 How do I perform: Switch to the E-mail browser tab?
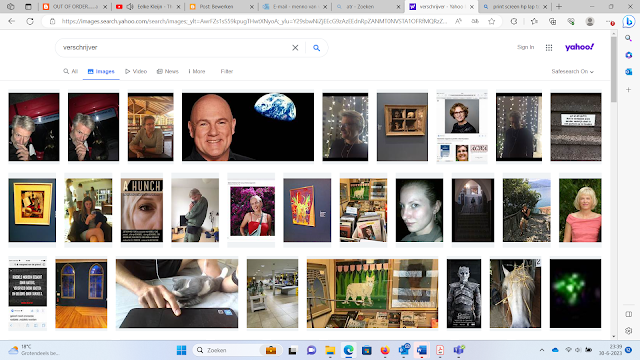[295, 7]
